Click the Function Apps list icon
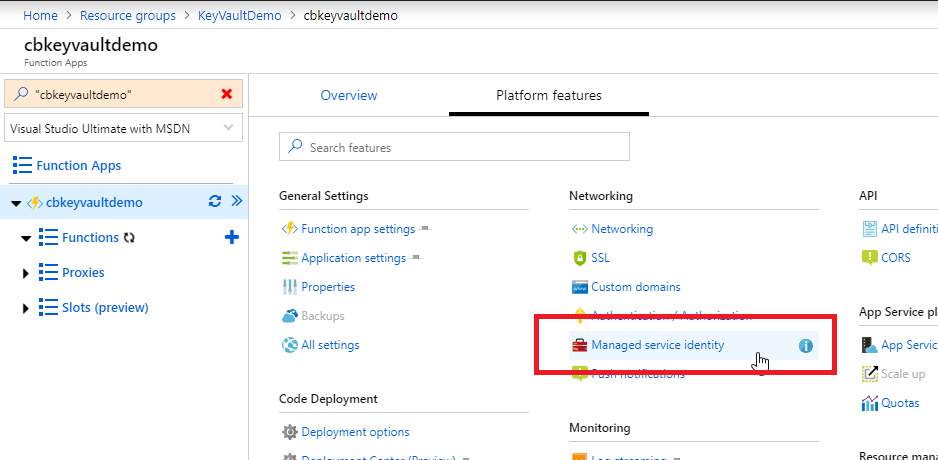This screenshot has width=938, height=460. (22, 165)
